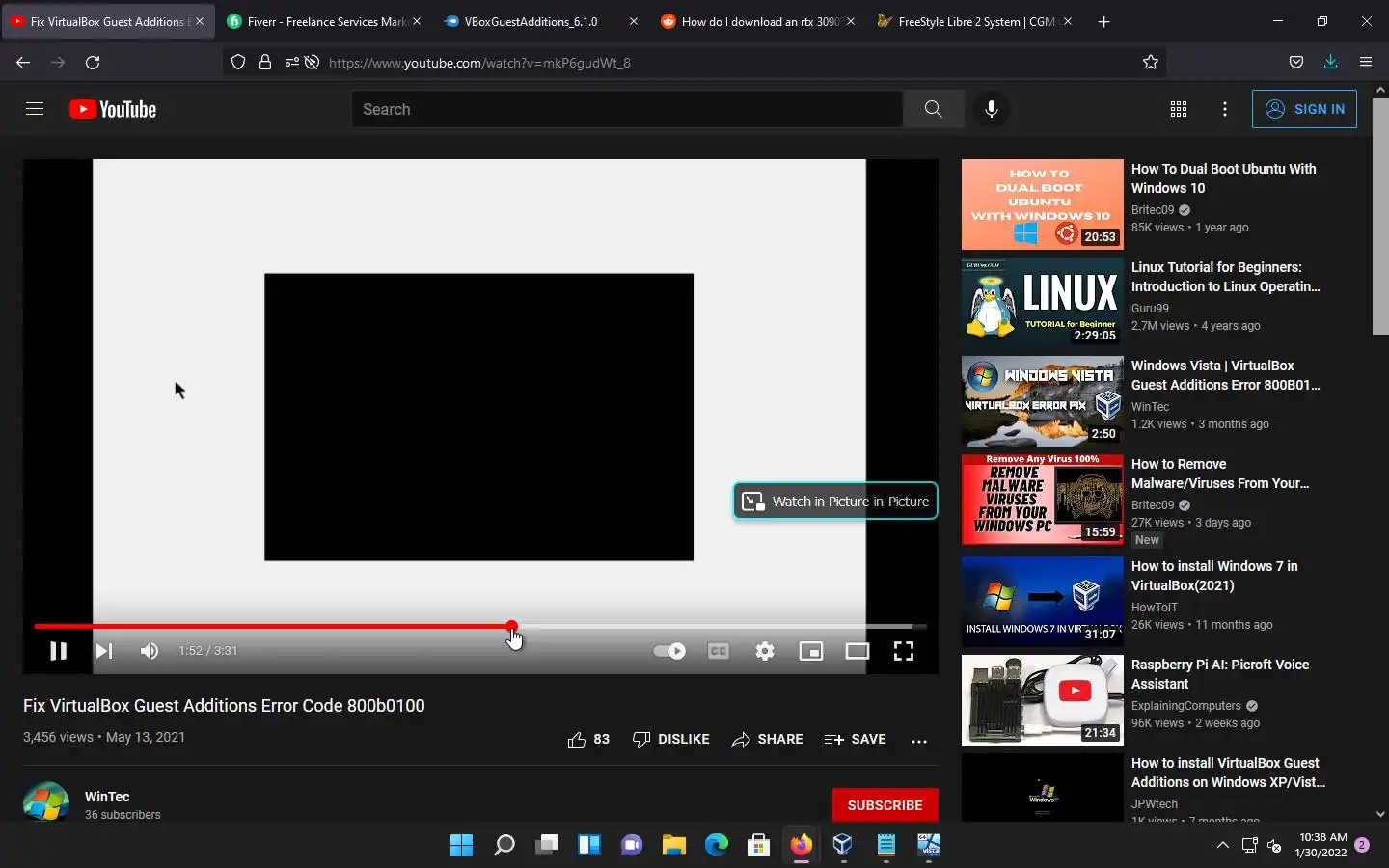This screenshot has height=868, width=1389.
Task: Open WinTec channel name link
Action: pyautogui.click(x=107, y=797)
